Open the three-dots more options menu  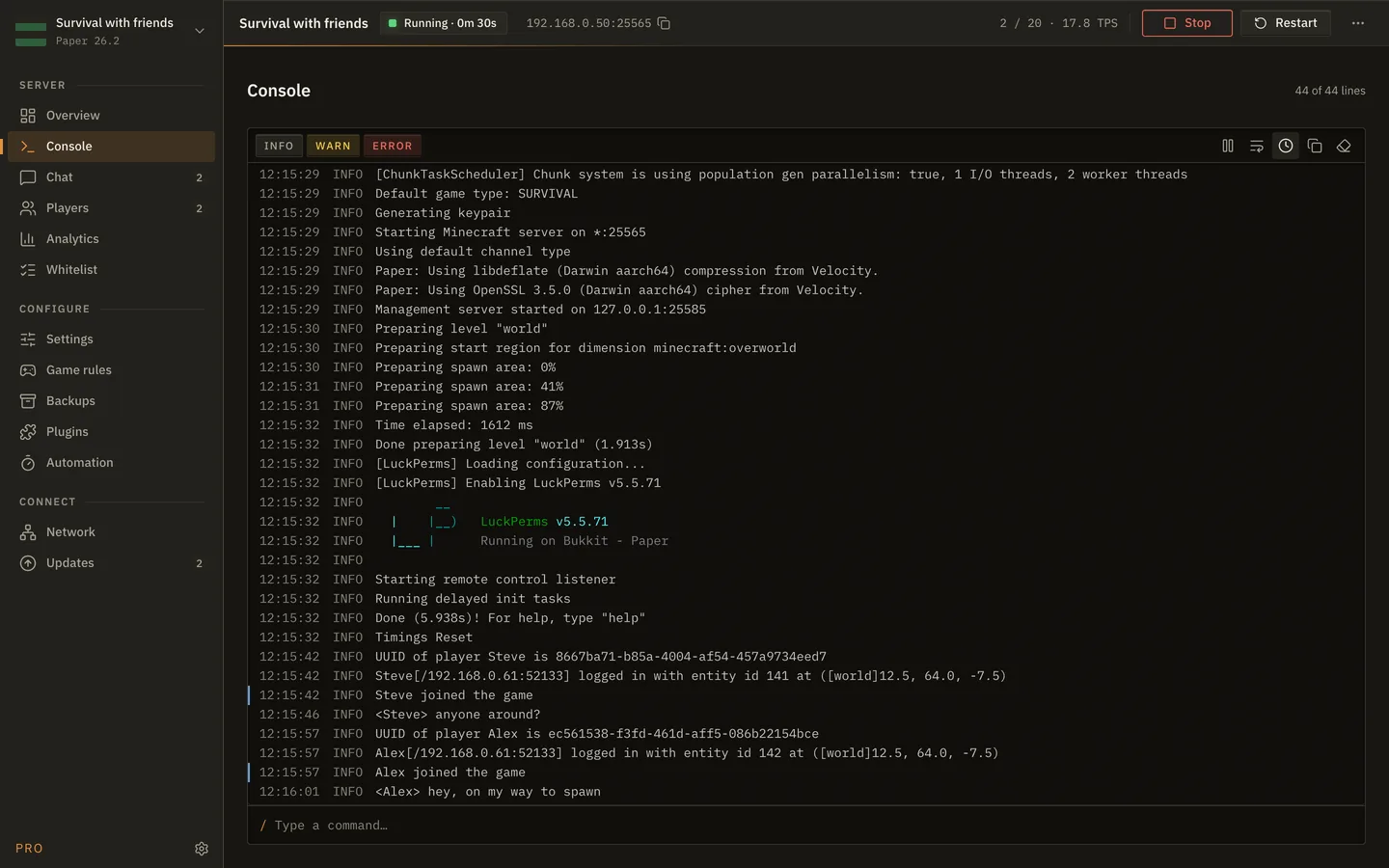1358,23
